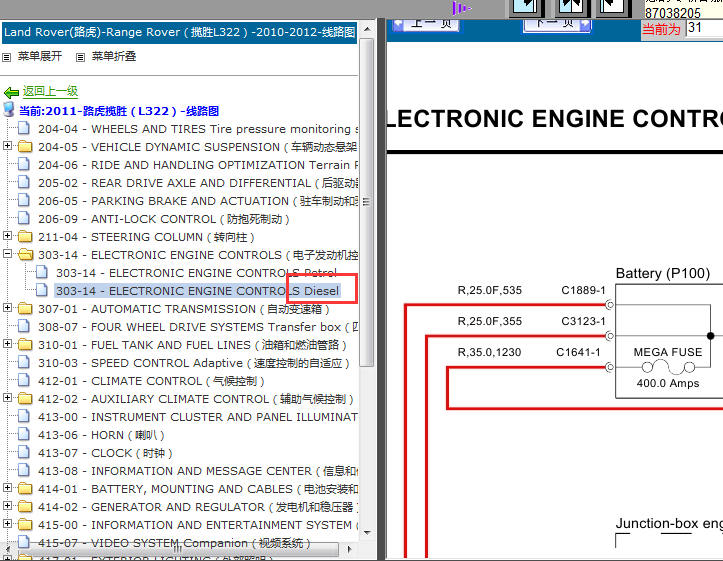Expand the 412-02 AUXILIARY CLIMATE CONTROL node
This screenshot has height=561, width=723.
(7, 397)
